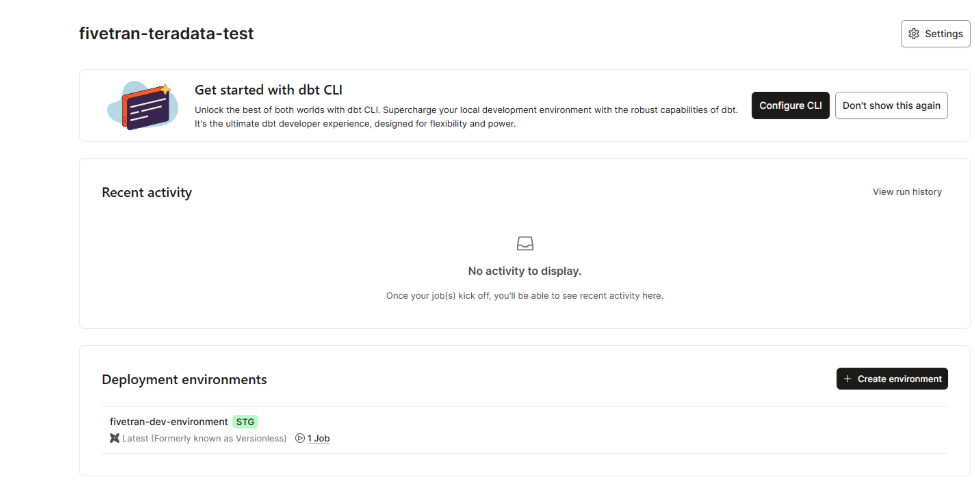The height and width of the screenshot is (487, 975).
Task: Click the Latest (Formerly known as Versionless) text
Action: (204, 438)
